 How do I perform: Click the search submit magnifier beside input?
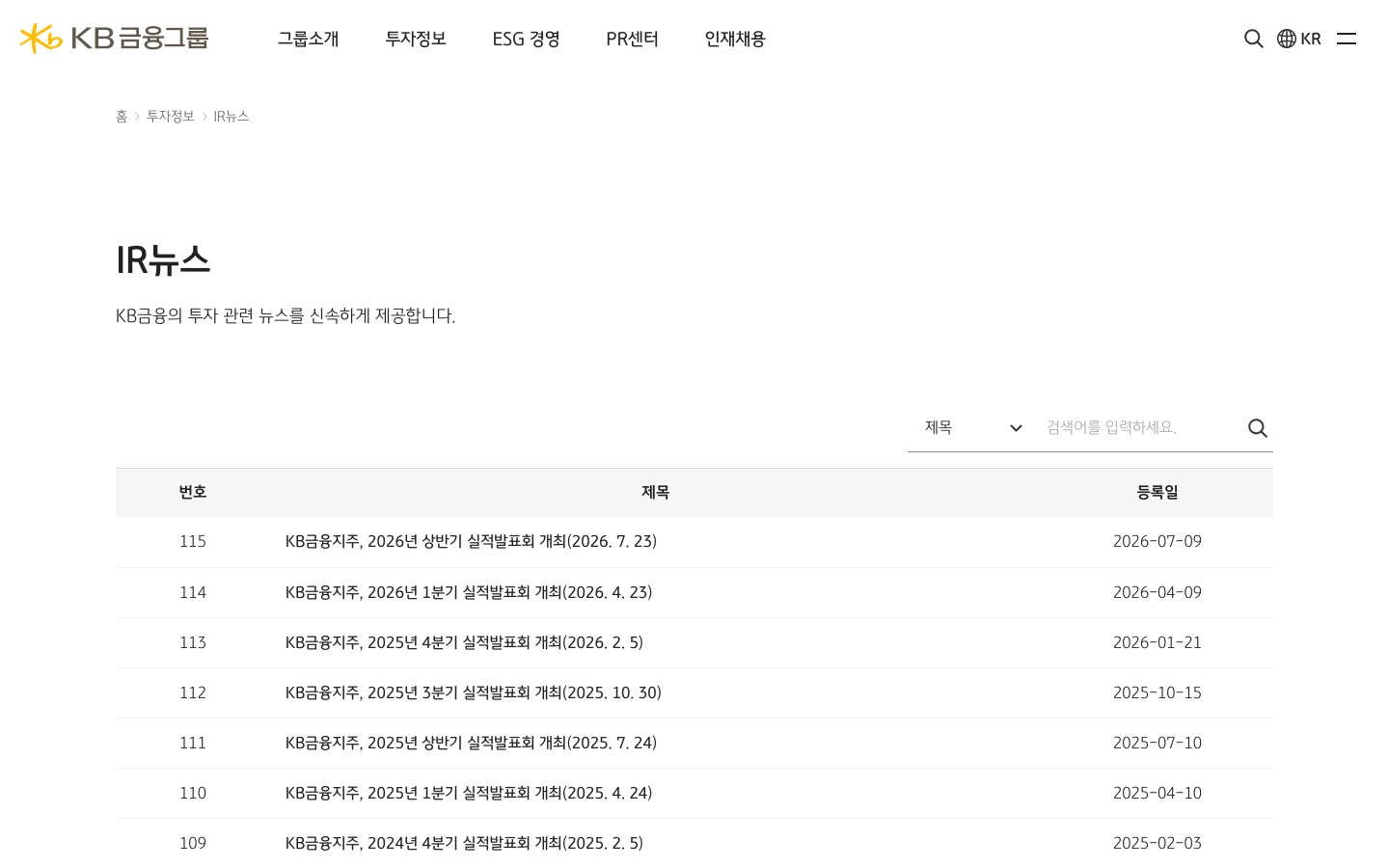click(1257, 428)
